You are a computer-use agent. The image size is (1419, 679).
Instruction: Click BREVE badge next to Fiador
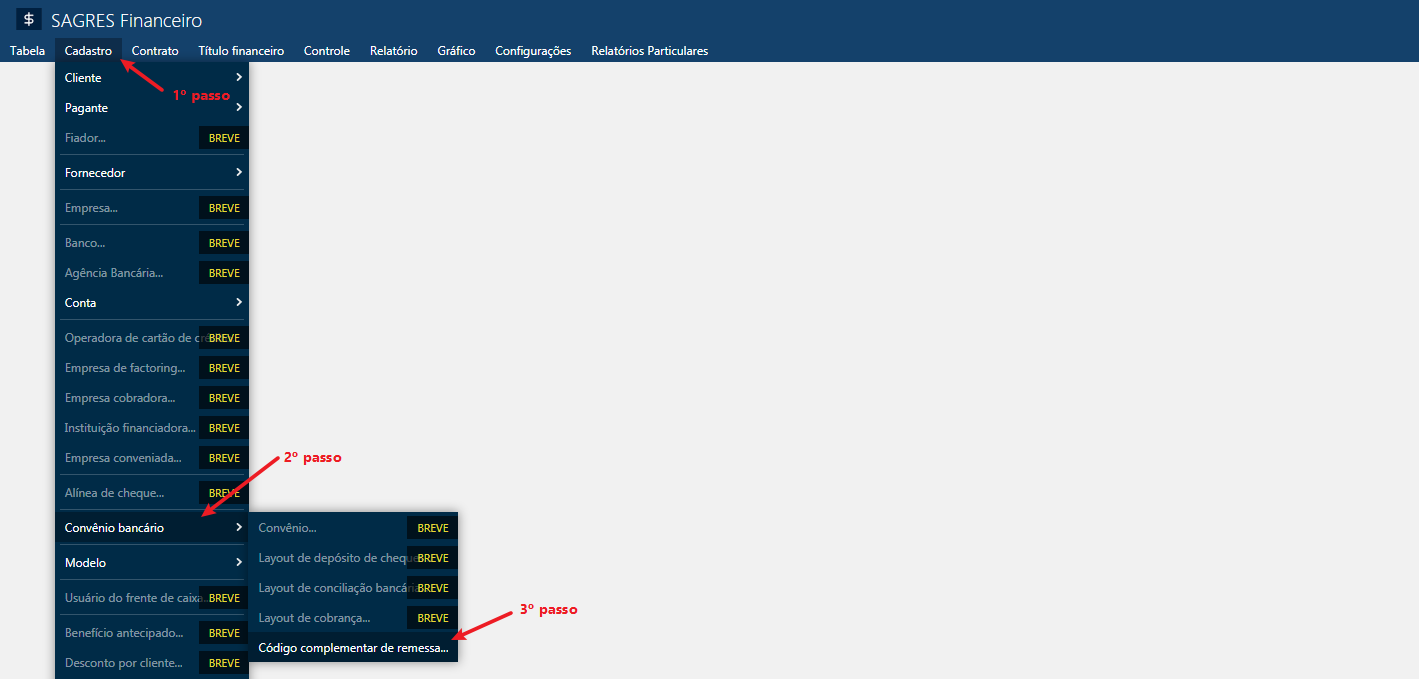point(224,138)
